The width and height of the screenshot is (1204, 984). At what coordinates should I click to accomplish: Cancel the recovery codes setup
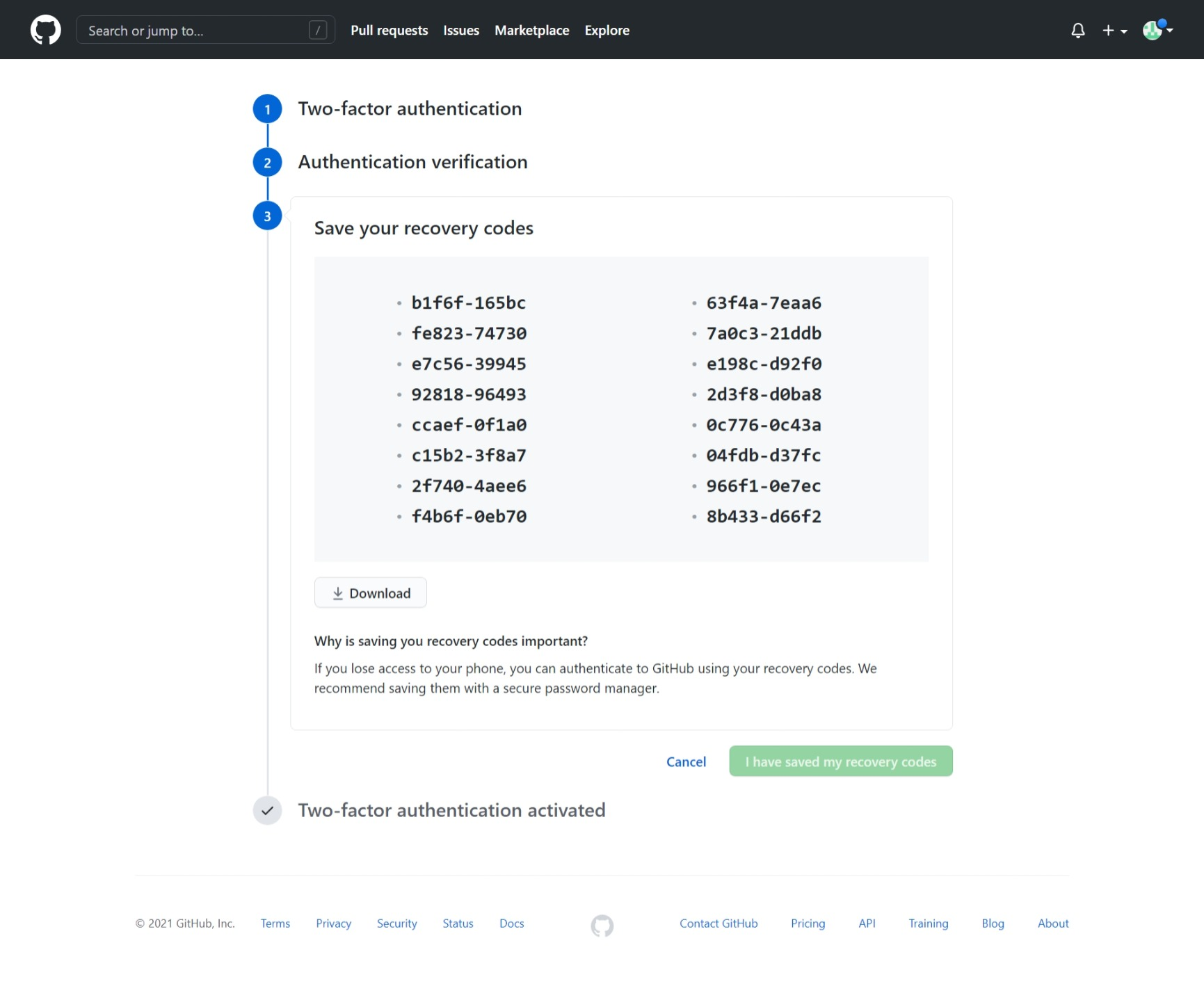point(686,761)
